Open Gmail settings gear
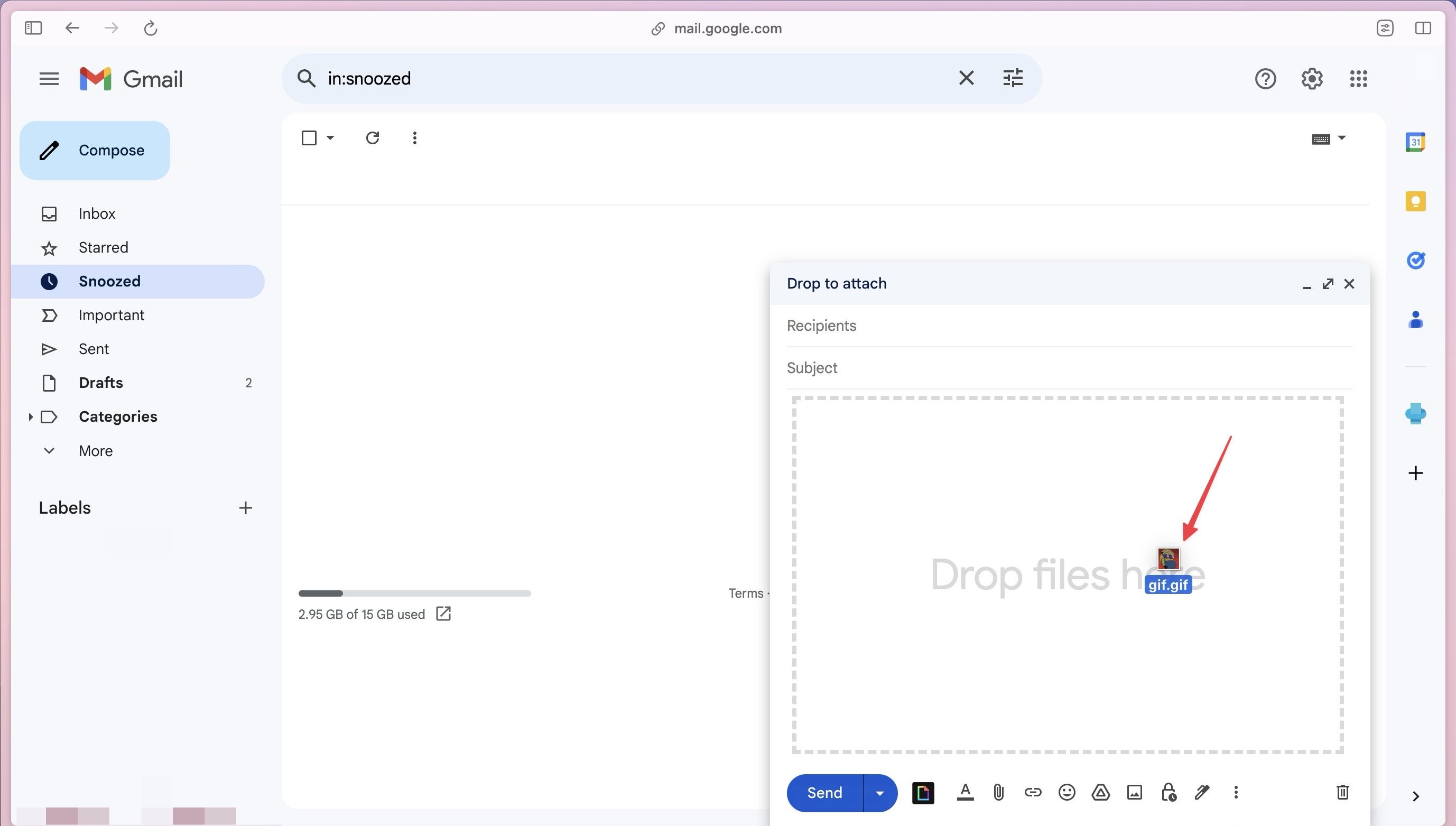Image resolution: width=1456 pixels, height=826 pixels. coord(1311,79)
